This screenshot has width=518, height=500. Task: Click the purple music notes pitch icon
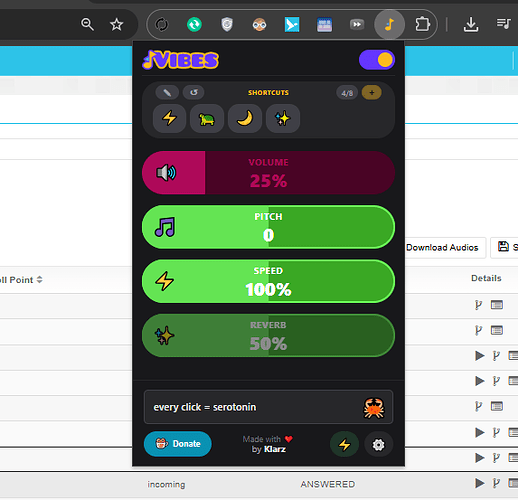point(165,227)
